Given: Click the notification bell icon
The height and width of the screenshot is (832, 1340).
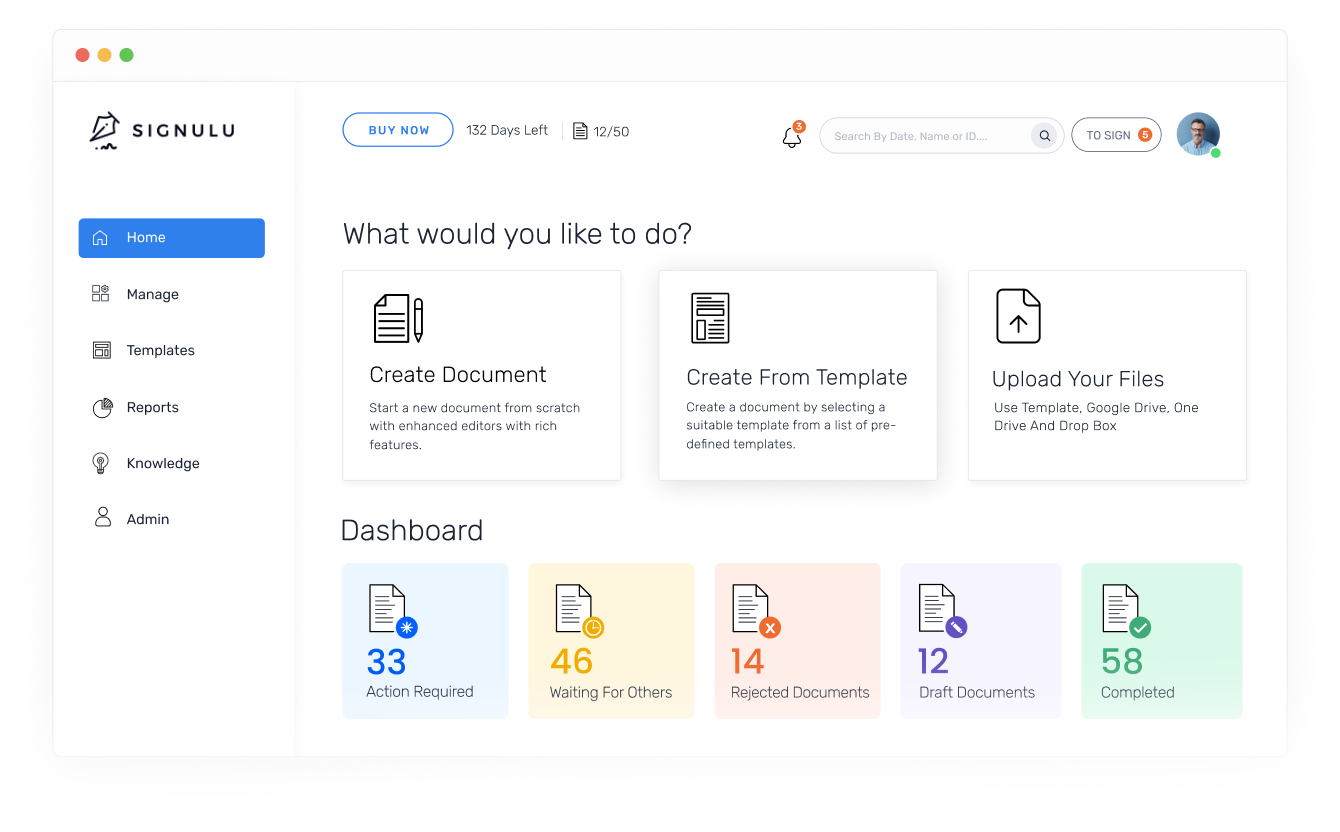Looking at the screenshot, I should (x=791, y=137).
